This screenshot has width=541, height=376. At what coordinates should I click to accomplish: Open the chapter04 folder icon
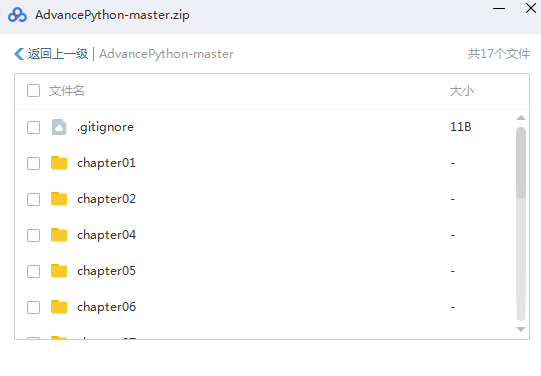(59, 235)
